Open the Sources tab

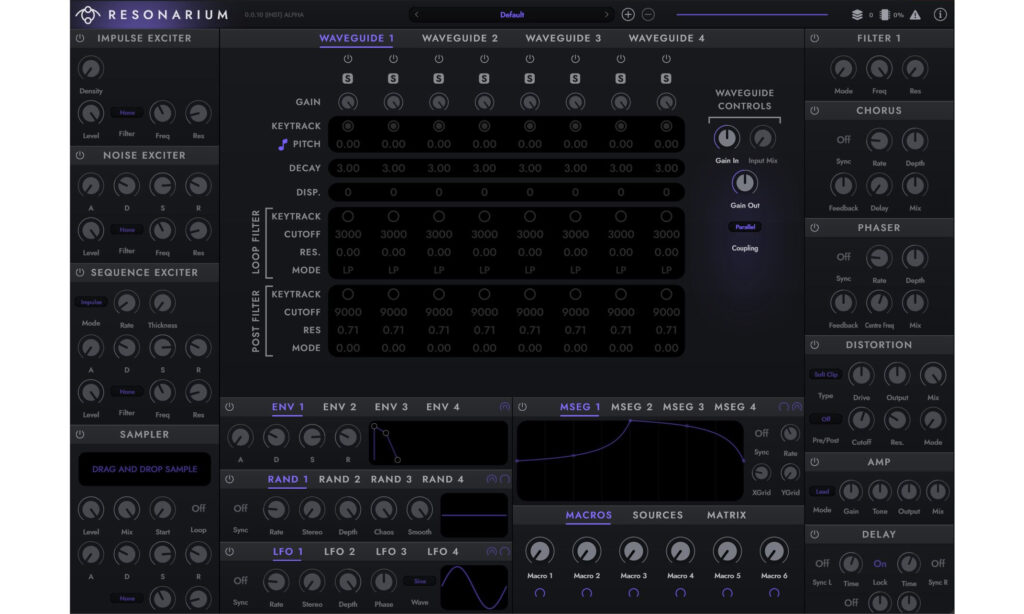pyautogui.click(x=657, y=515)
